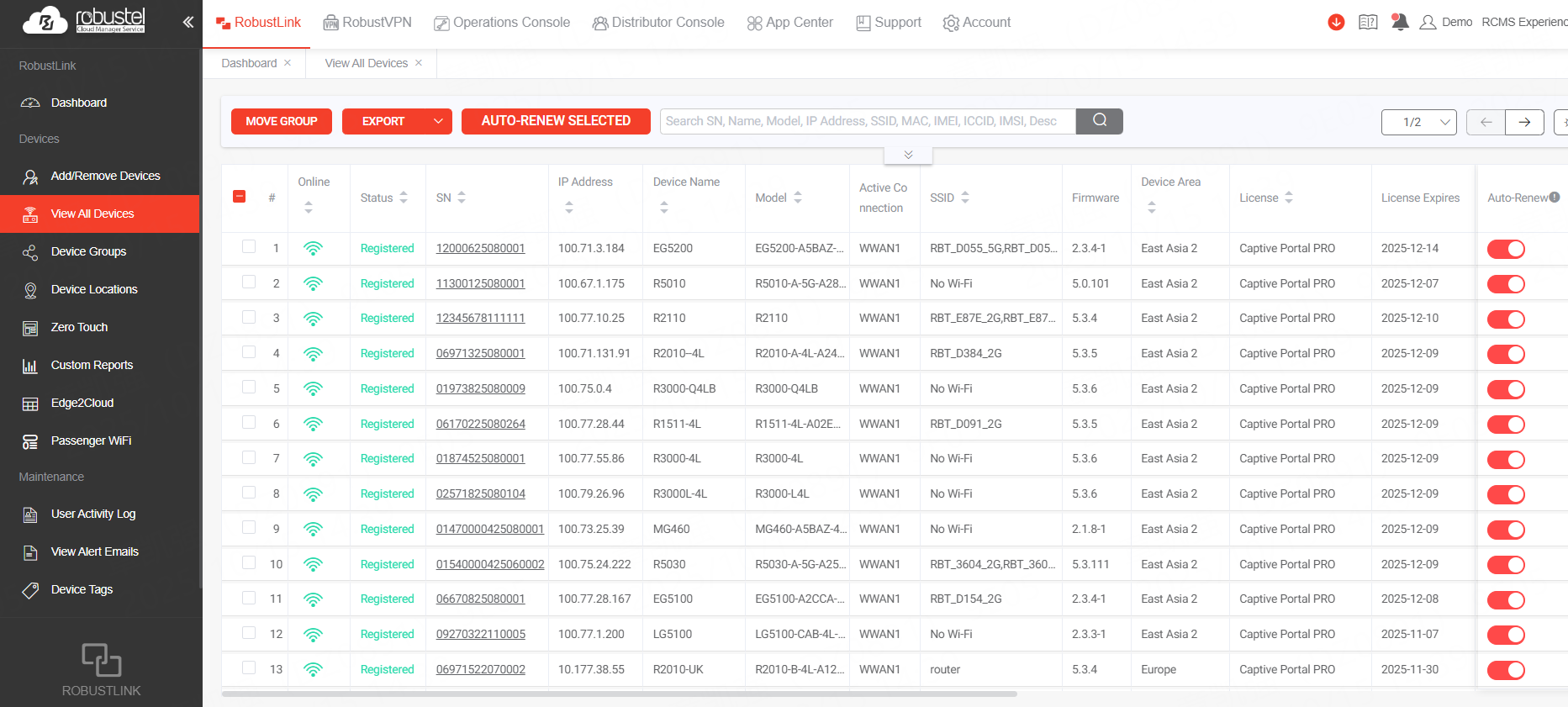Open the EXPORT dropdown arrow
This screenshot has height=707, width=1568.
[438, 121]
